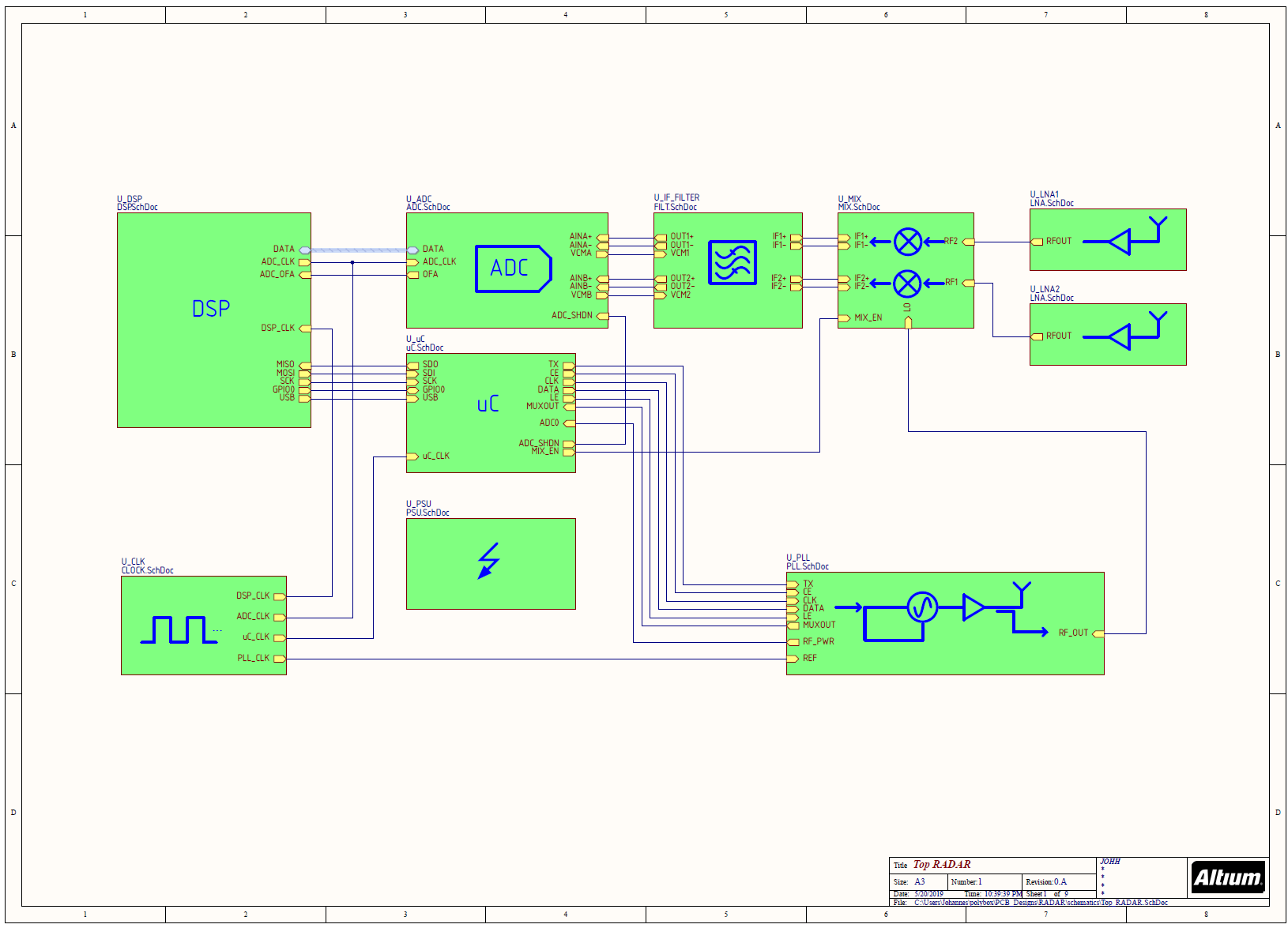Click the U_LNA2 designator label
Viewport: 1288px width, 928px height.
point(1045,289)
